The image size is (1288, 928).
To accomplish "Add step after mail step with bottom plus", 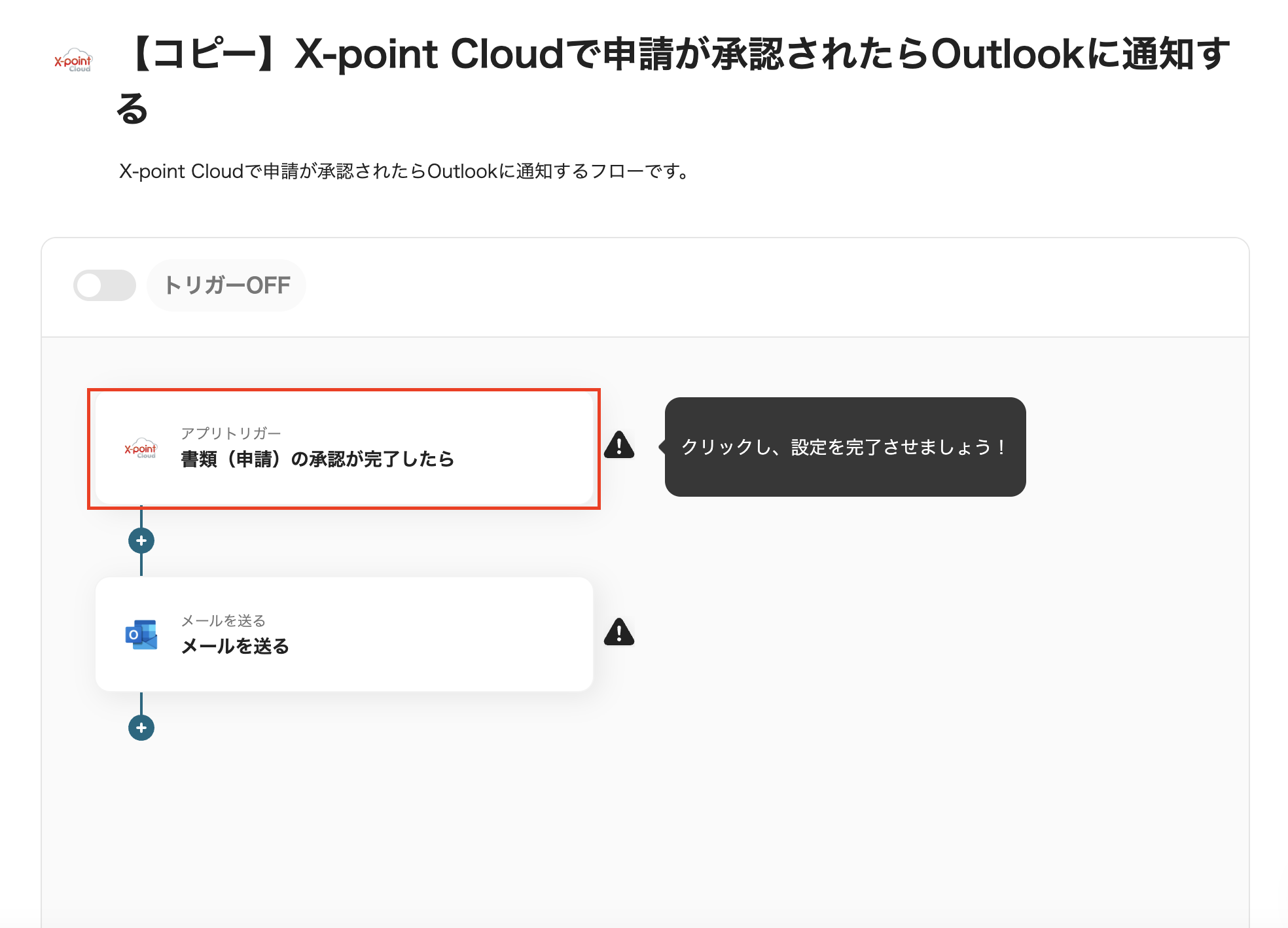I will (x=141, y=728).
